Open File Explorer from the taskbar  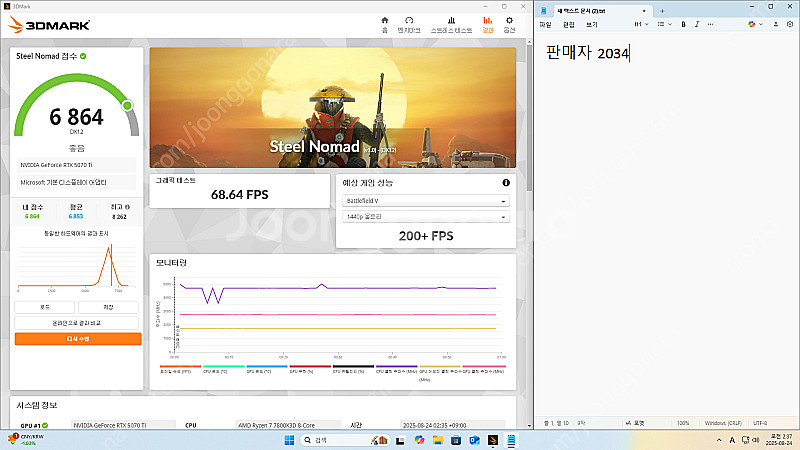coord(437,440)
